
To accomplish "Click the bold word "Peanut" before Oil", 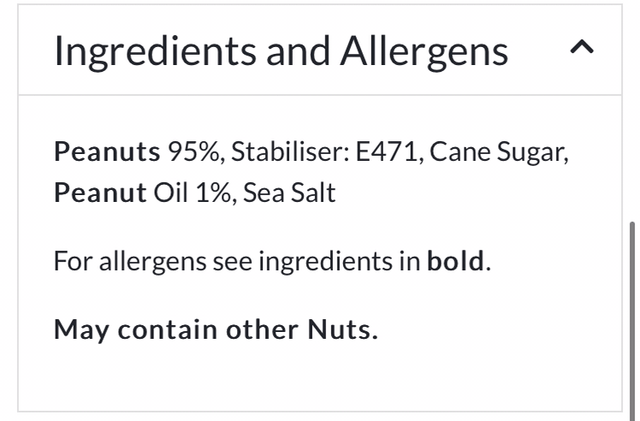I will 100,192.
